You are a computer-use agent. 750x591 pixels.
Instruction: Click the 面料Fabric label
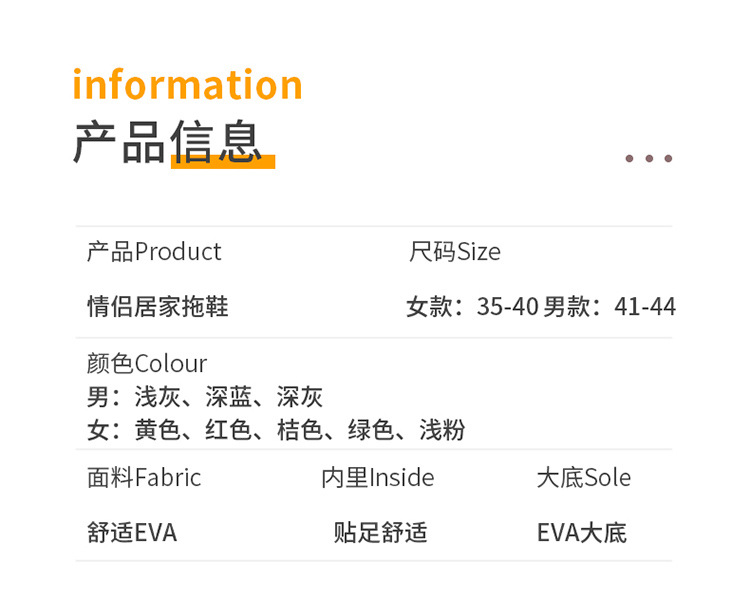[144, 478]
